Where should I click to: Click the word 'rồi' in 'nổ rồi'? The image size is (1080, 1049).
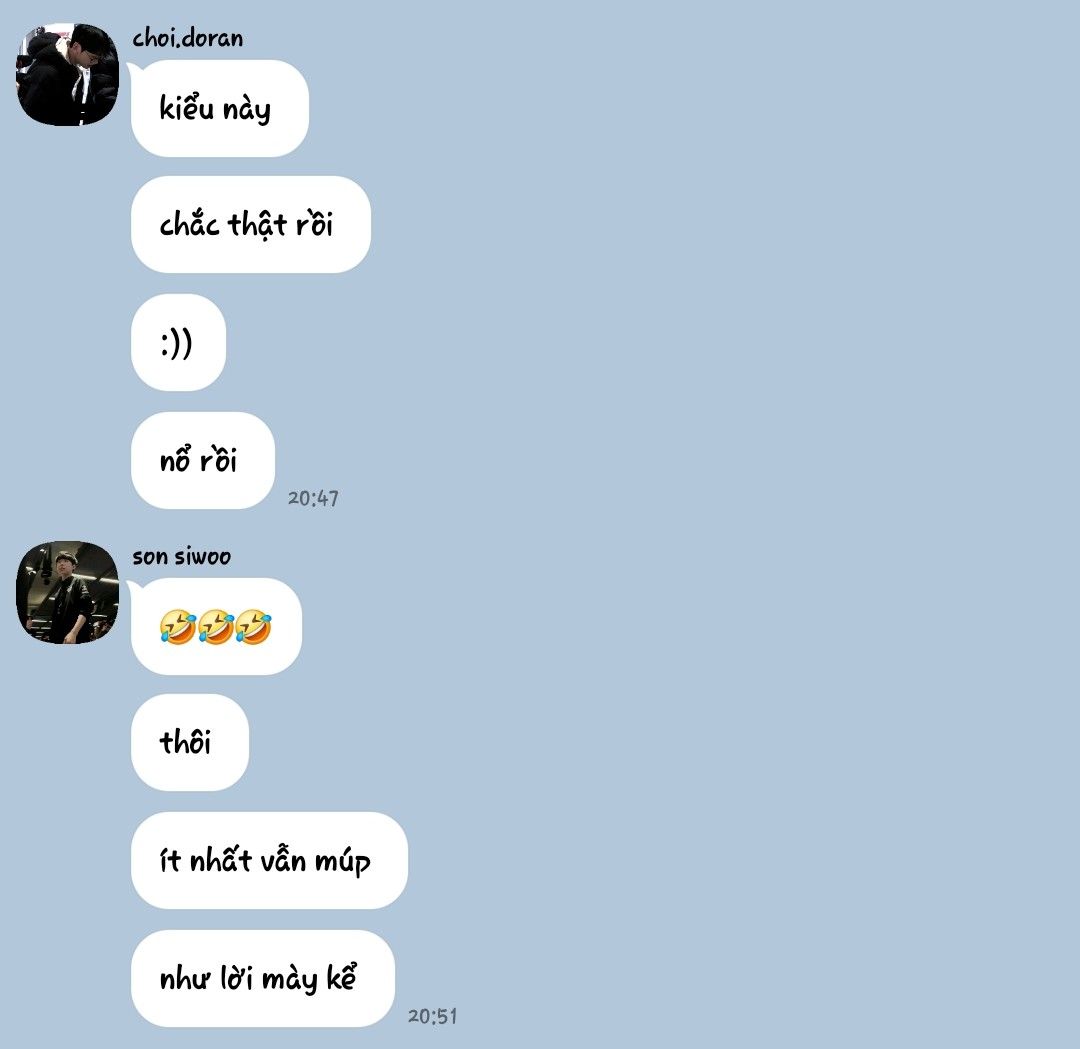tap(218, 459)
